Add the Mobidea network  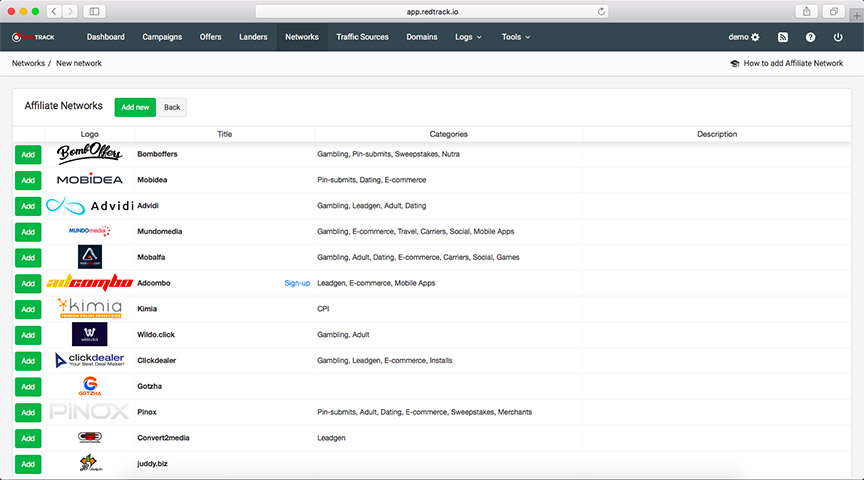28,180
